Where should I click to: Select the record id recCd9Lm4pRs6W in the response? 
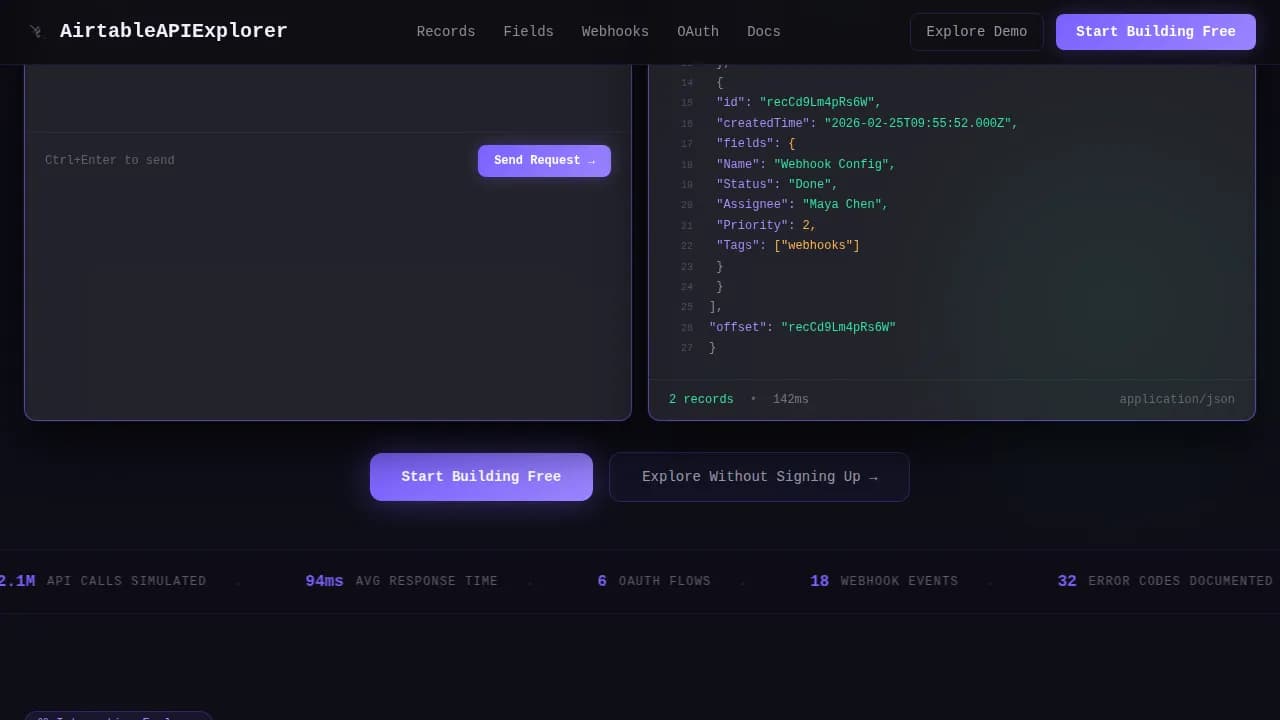(819, 102)
